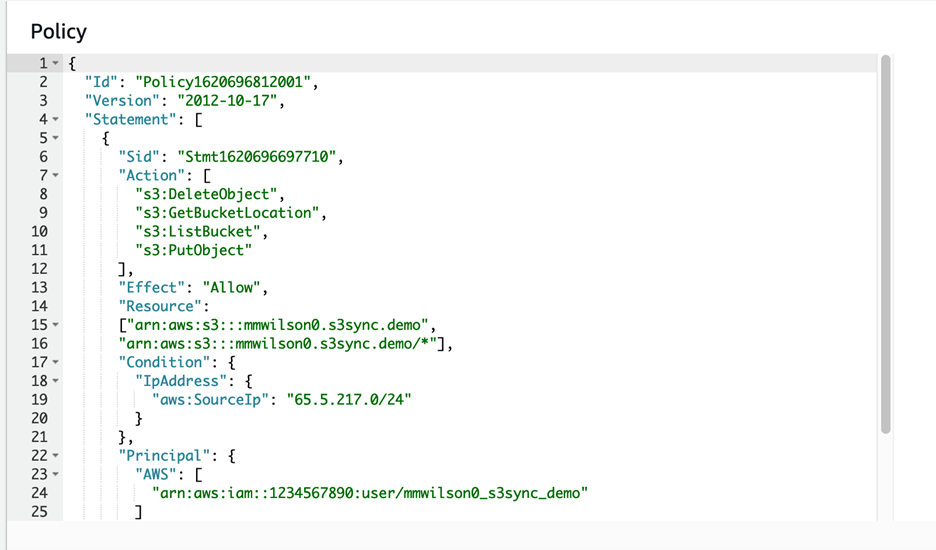Click the "Condition" key
936x550 pixels.
pyautogui.click(x=164, y=362)
